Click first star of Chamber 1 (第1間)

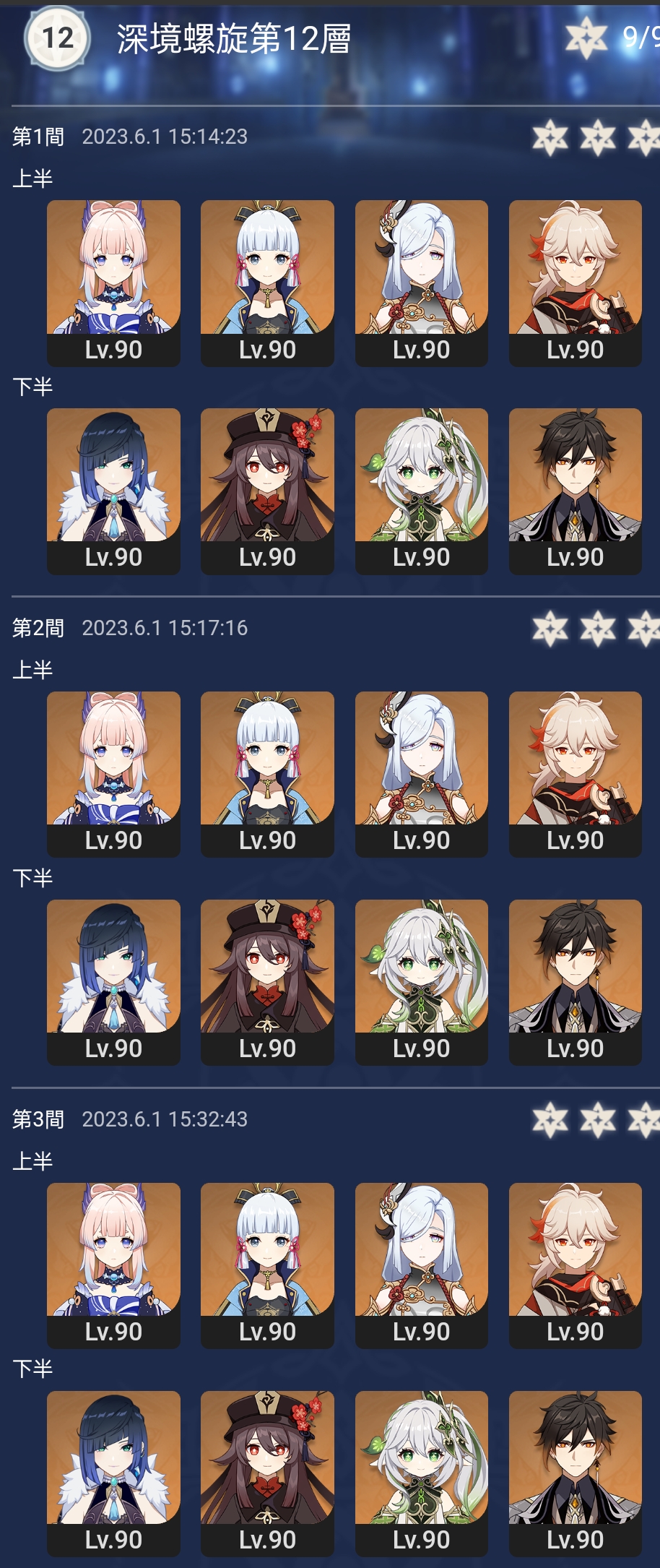[x=550, y=137]
